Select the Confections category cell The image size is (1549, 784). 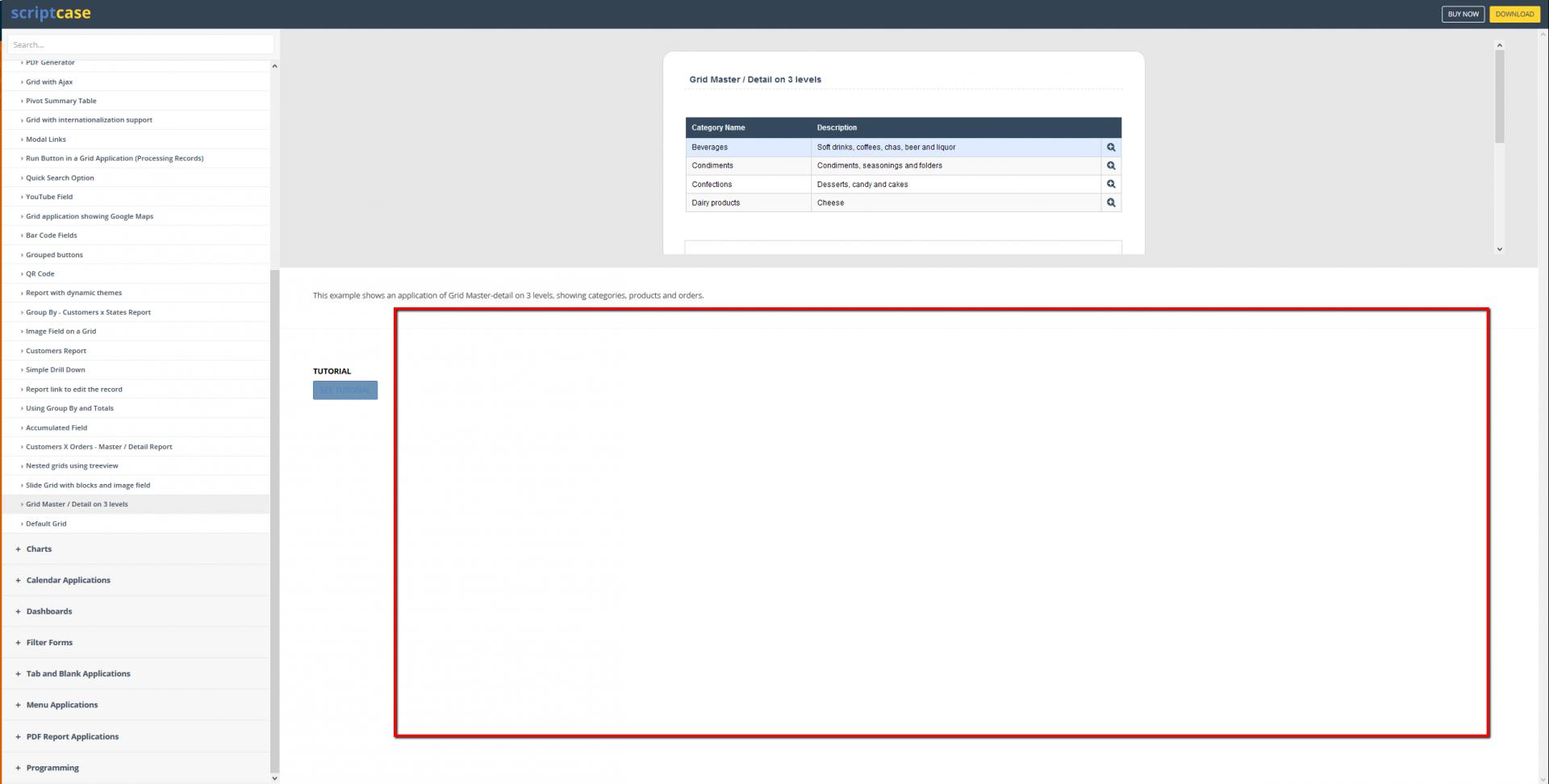coord(749,184)
